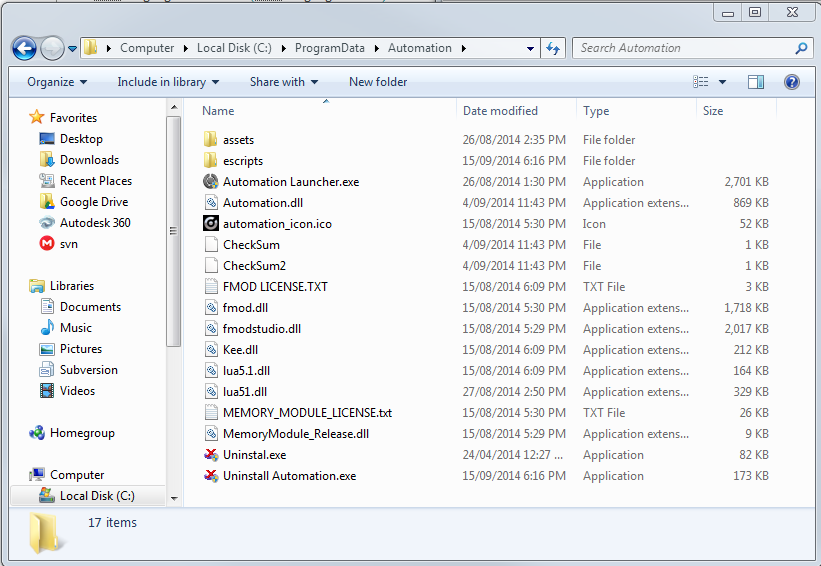
Task: Select the Automation.dll file icon
Action: (210, 203)
